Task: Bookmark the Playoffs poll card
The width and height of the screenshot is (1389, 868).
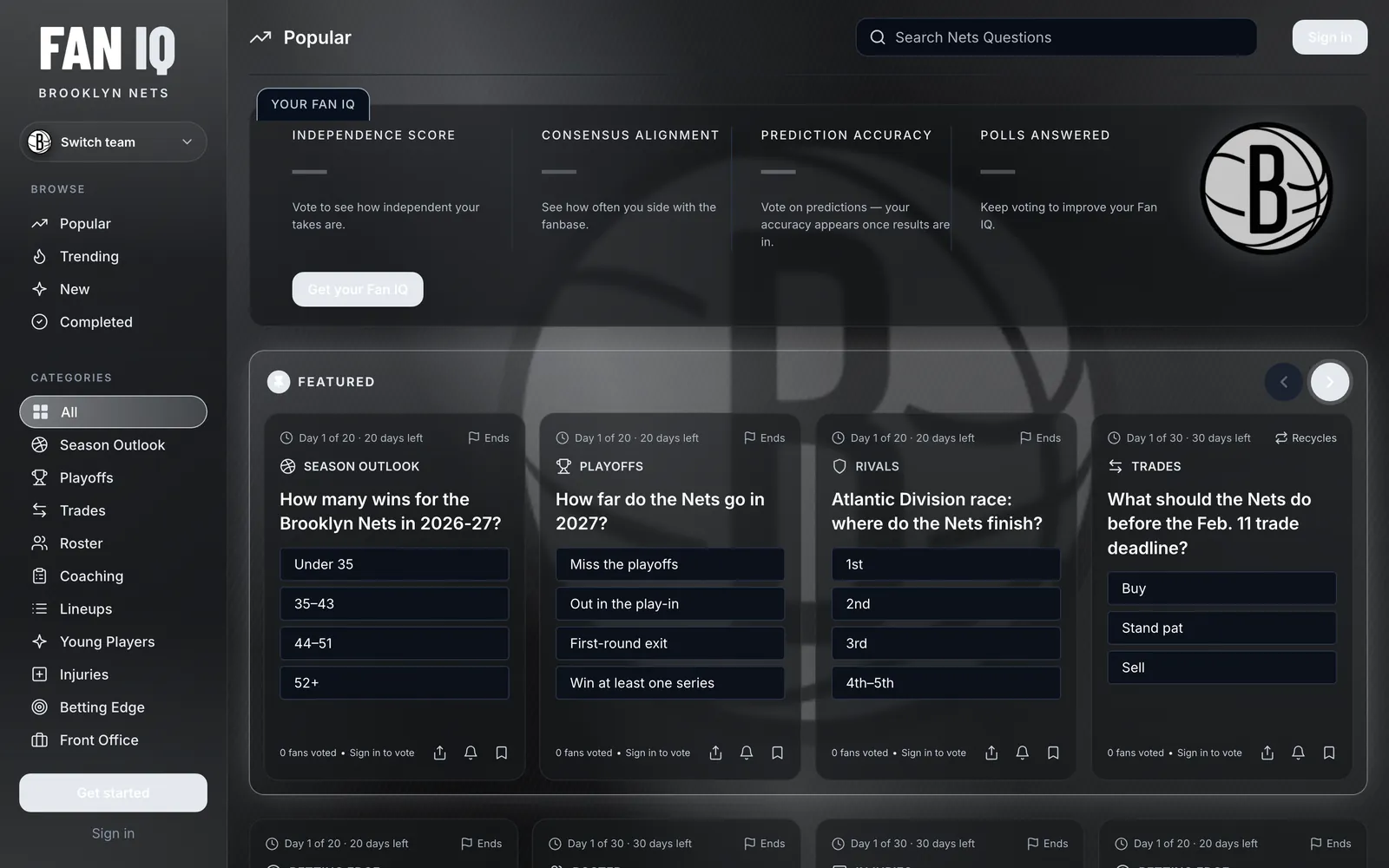Action: [778, 753]
